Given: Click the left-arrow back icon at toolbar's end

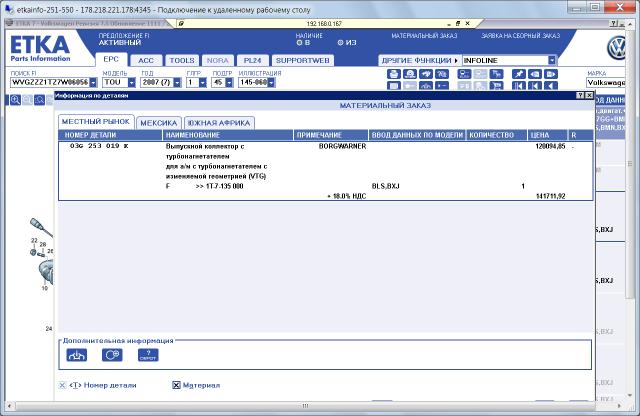Looking at the screenshot, I should click(x=551, y=86).
